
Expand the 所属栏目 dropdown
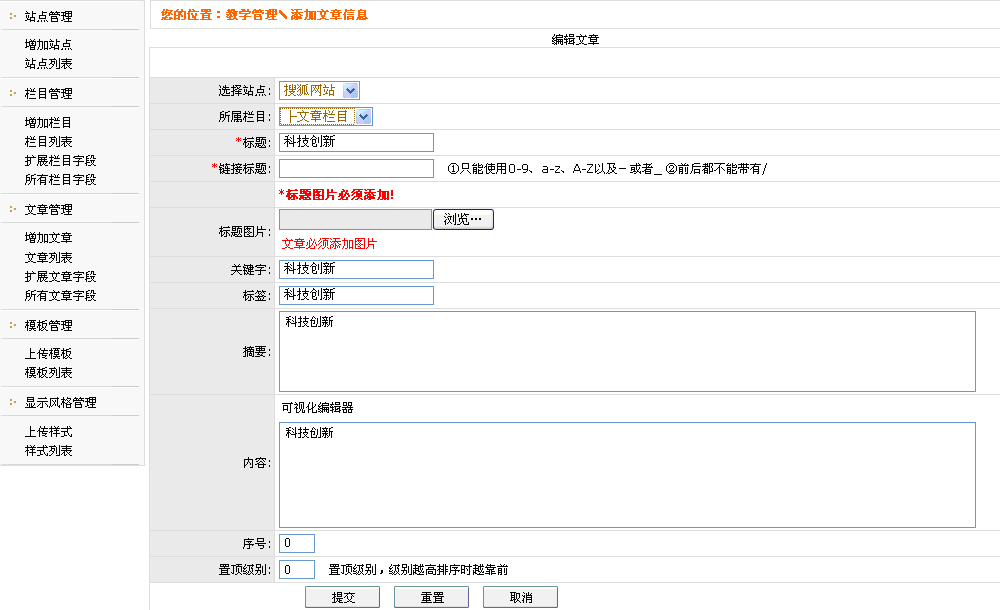[326, 117]
